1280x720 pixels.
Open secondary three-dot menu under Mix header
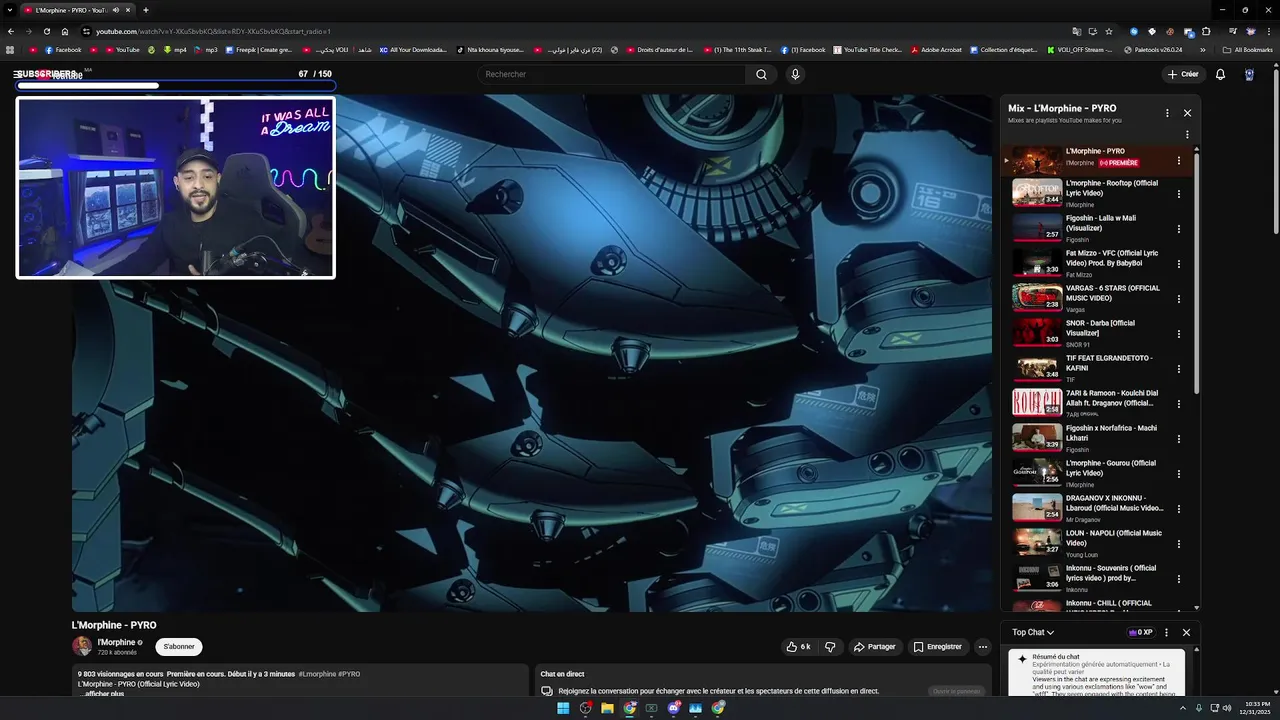(1187, 134)
